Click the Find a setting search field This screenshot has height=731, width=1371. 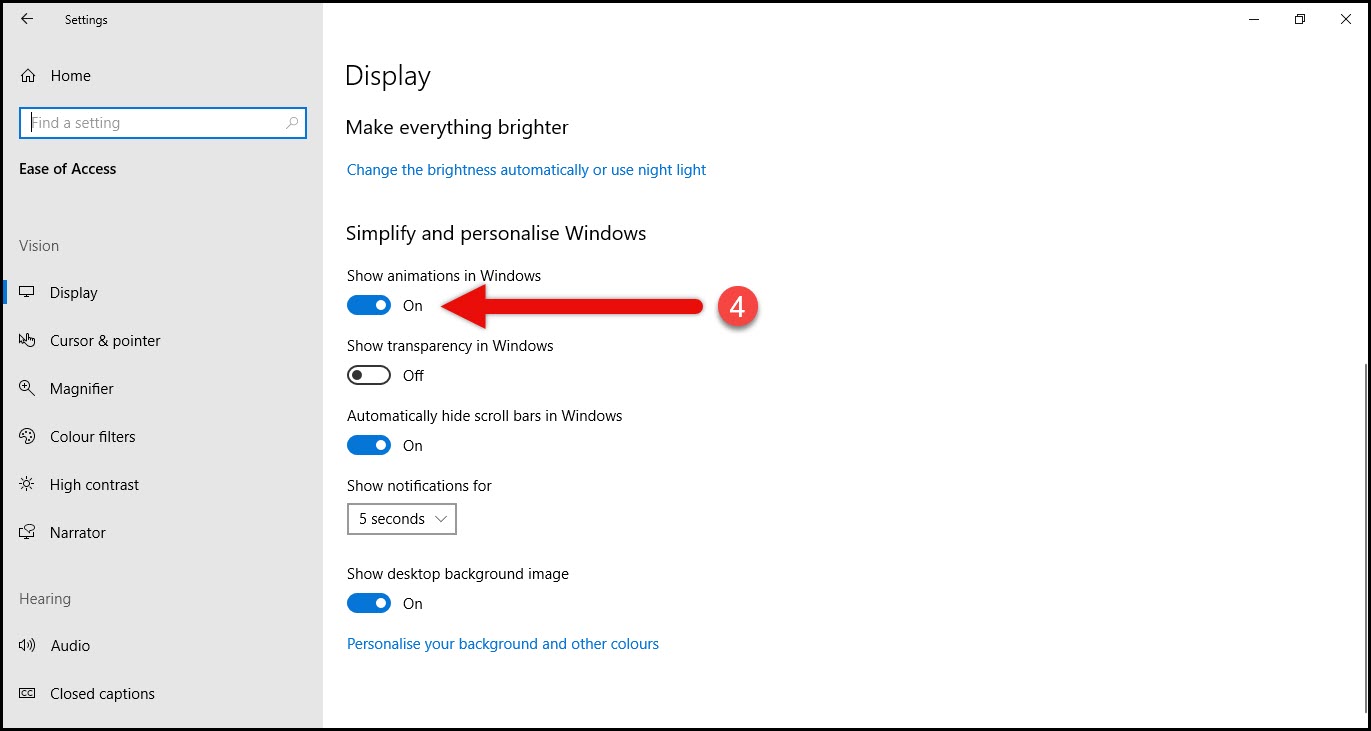163,123
